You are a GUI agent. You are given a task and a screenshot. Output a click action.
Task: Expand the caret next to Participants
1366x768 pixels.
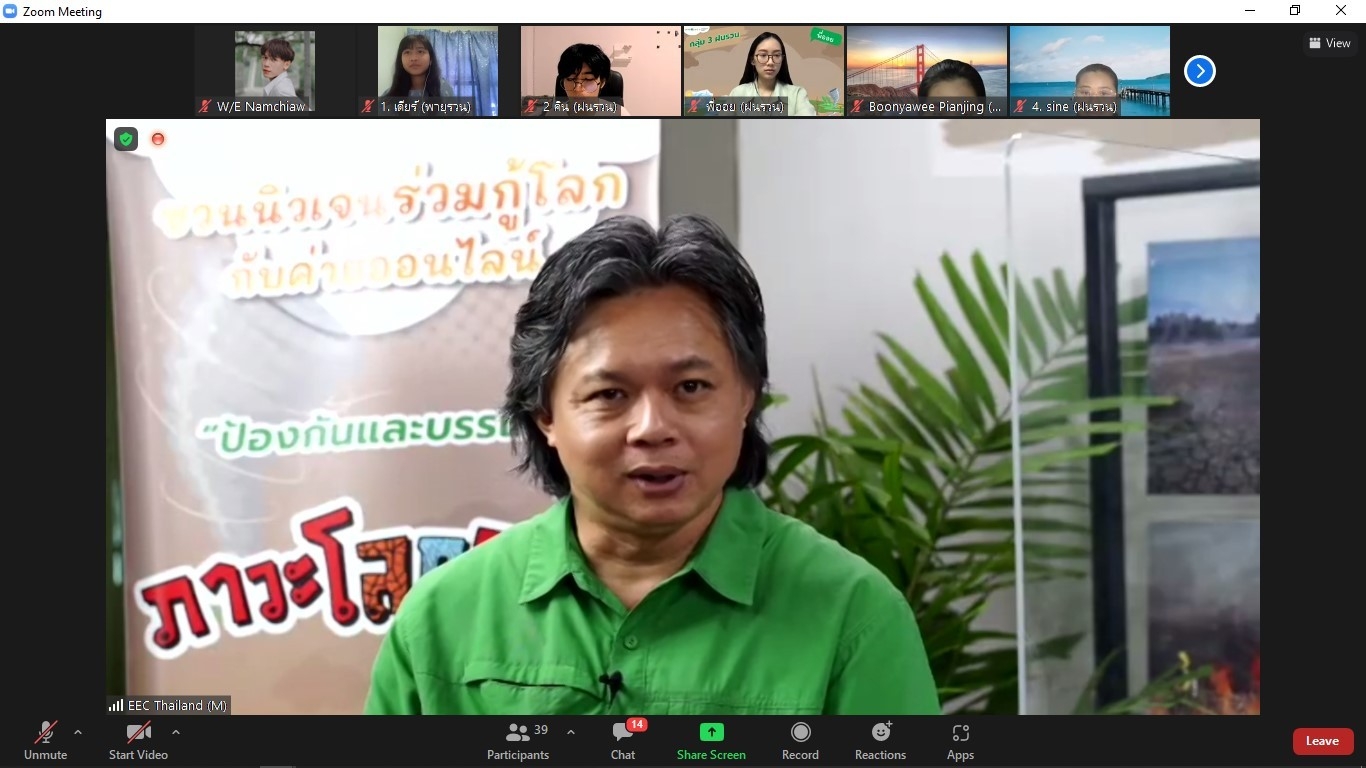pyautogui.click(x=571, y=732)
